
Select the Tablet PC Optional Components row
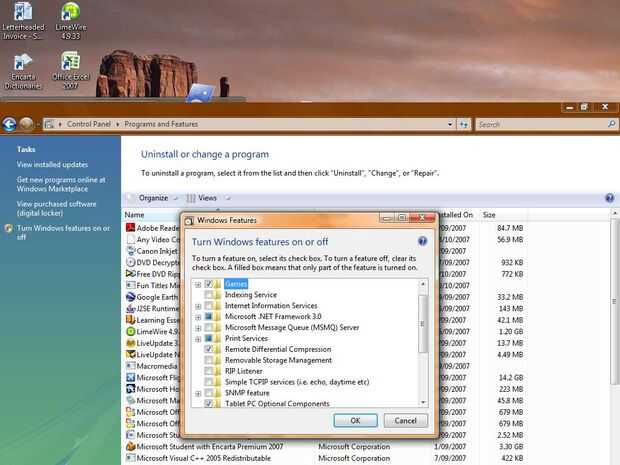point(277,403)
